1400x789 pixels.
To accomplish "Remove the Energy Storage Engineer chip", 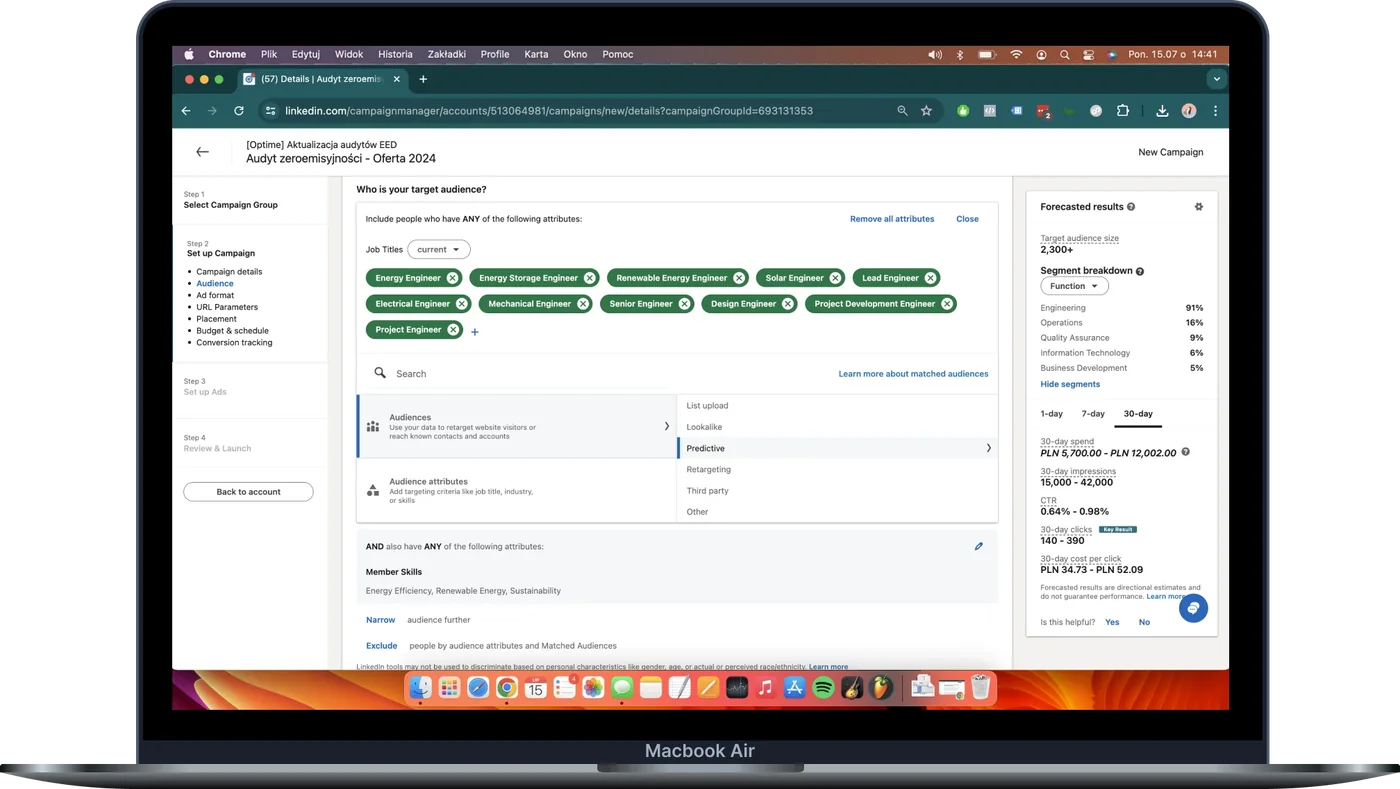I will click(x=589, y=278).
